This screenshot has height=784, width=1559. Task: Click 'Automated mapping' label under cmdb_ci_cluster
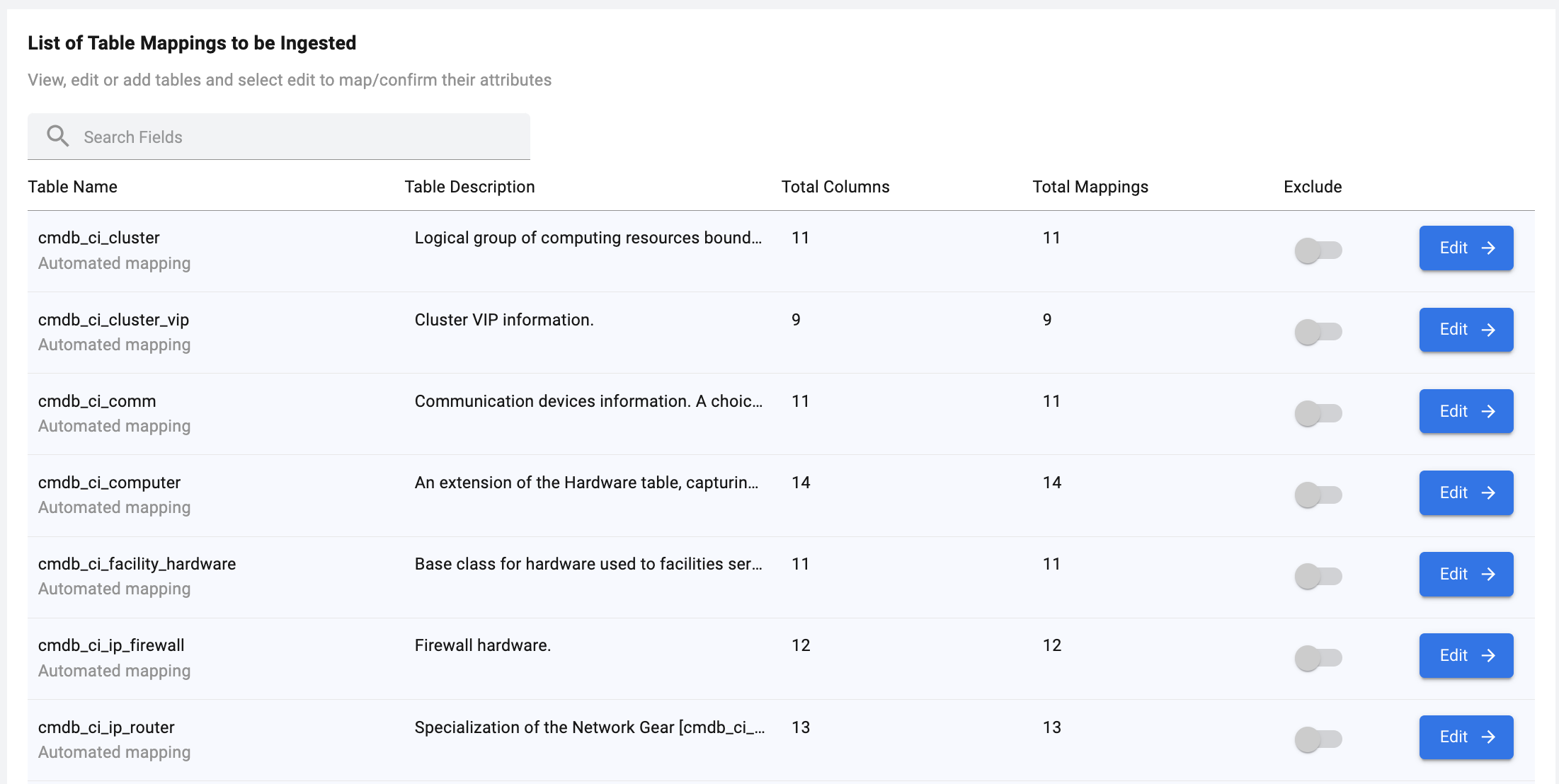pos(114,263)
